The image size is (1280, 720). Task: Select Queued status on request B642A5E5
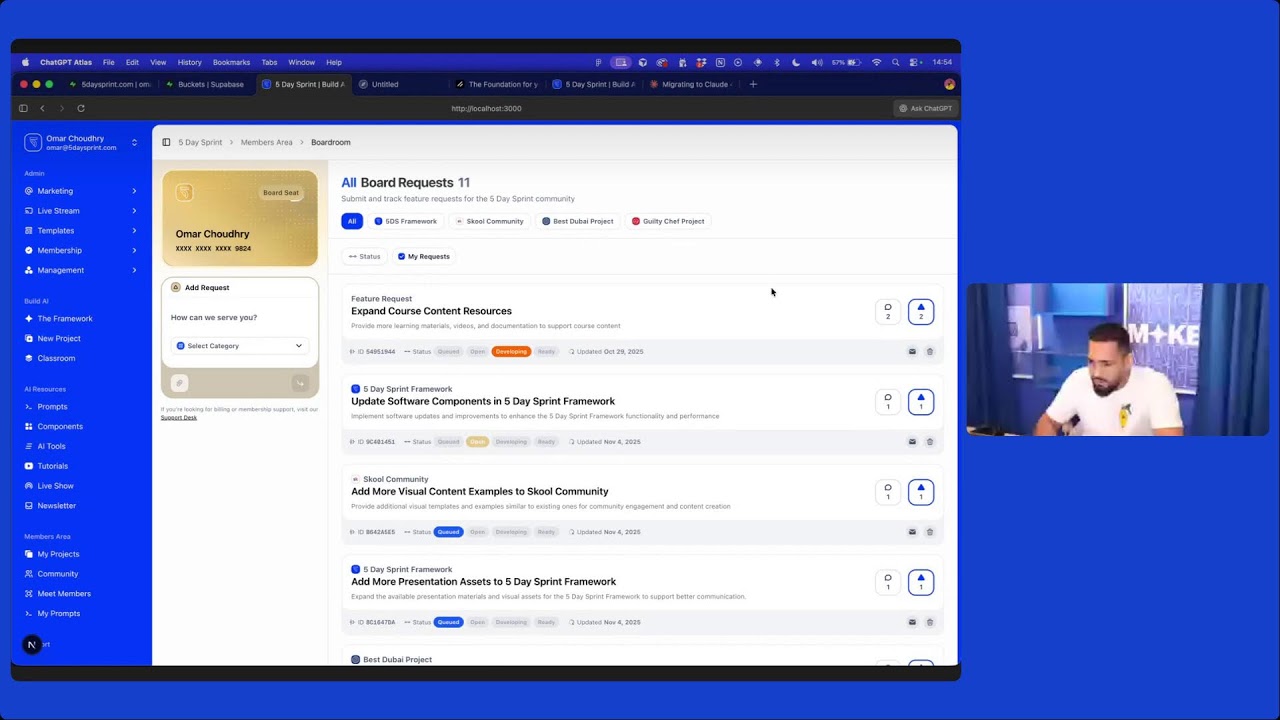448,532
